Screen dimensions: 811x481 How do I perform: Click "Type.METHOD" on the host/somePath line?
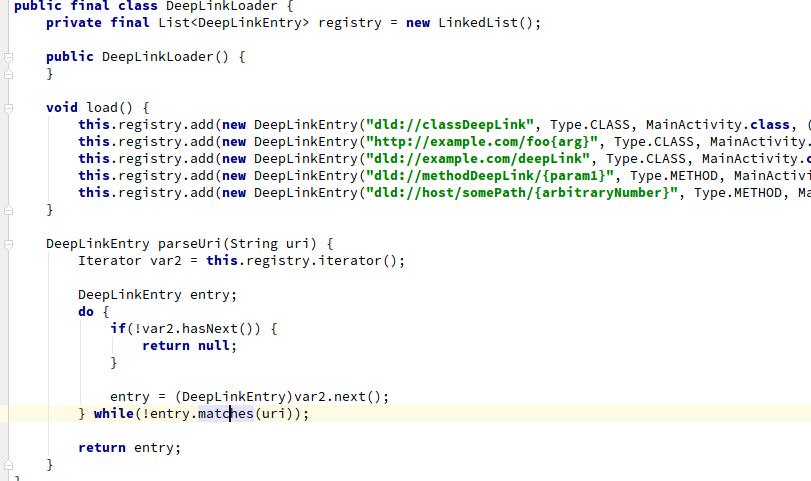(x=738, y=193)
